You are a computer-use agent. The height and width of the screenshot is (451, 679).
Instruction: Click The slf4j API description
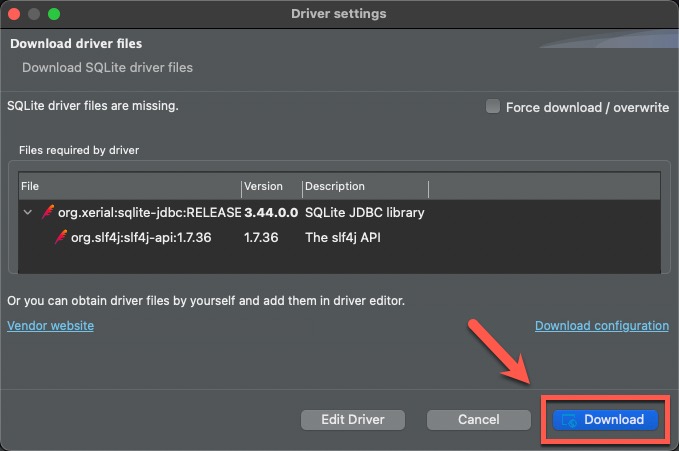coord(343,237)
